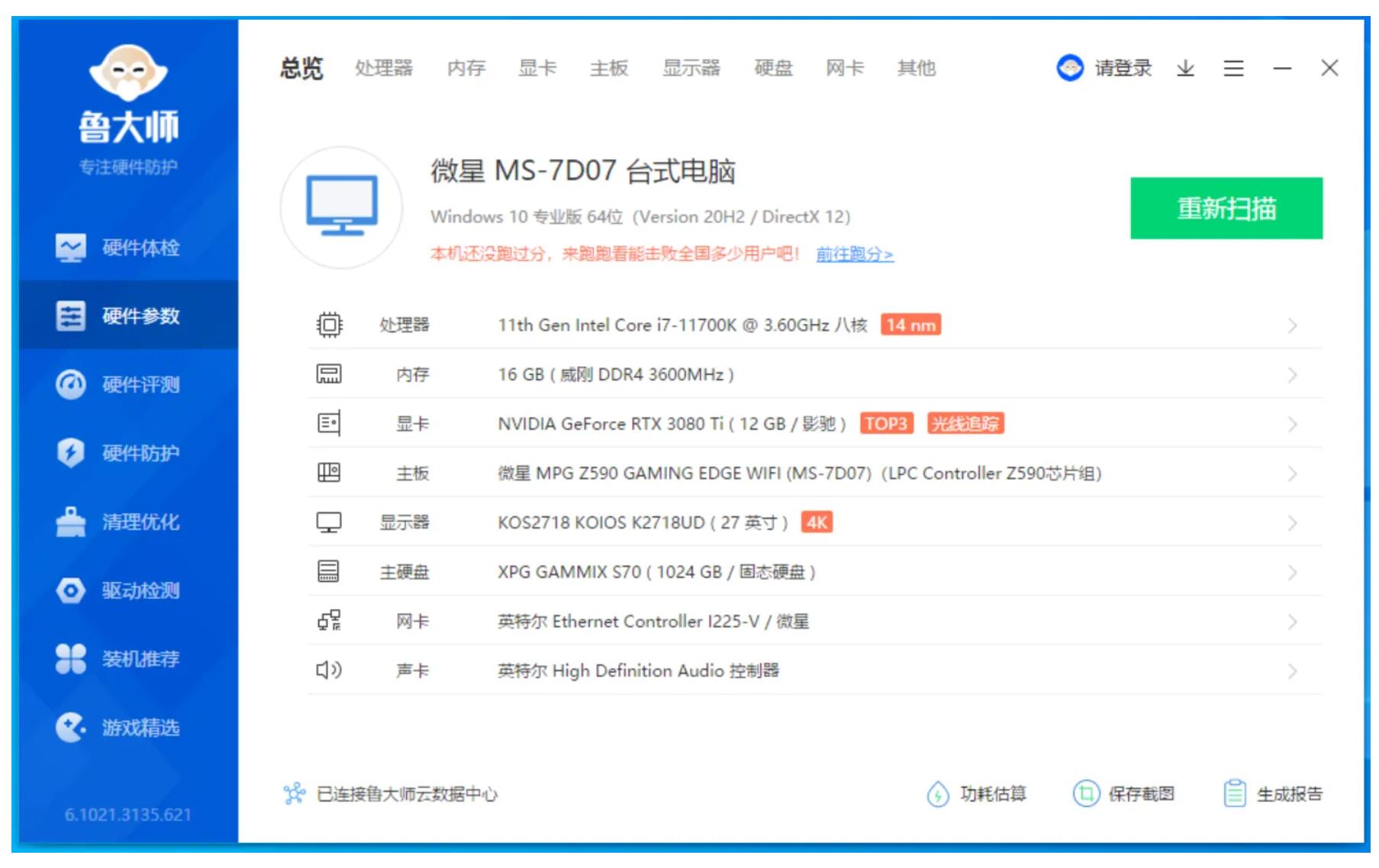Screen dimensions: 1379x868
Task: Expand the 处理器 row chevron
Action: 1292,326
